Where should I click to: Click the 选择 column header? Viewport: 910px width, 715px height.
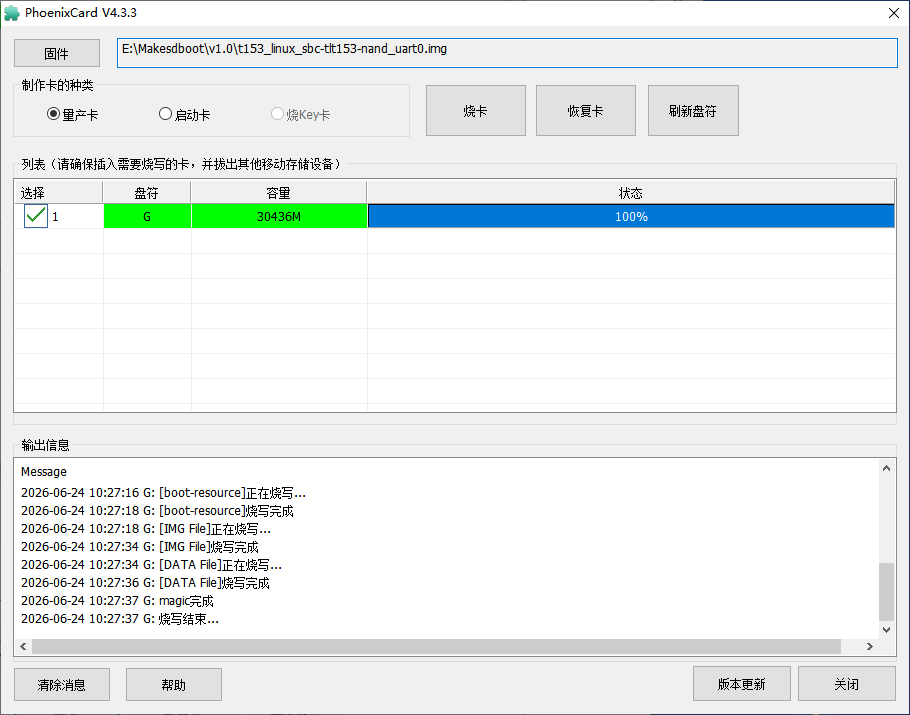(59, 193)
